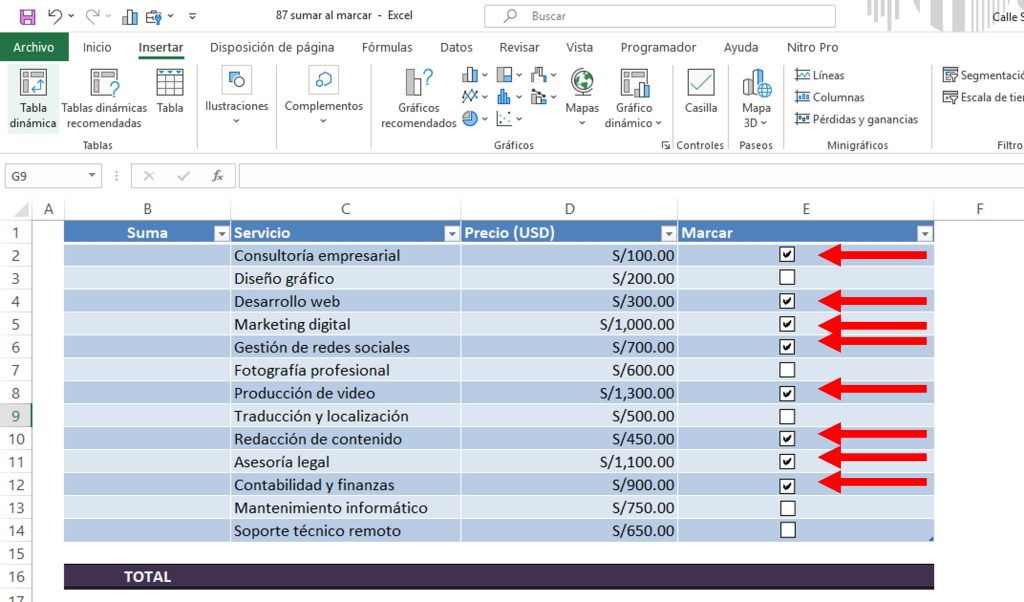The width and height of the screenshot is (1024, 602).
Task: Click the Buscar search field
Action: (x=660, y=16)
